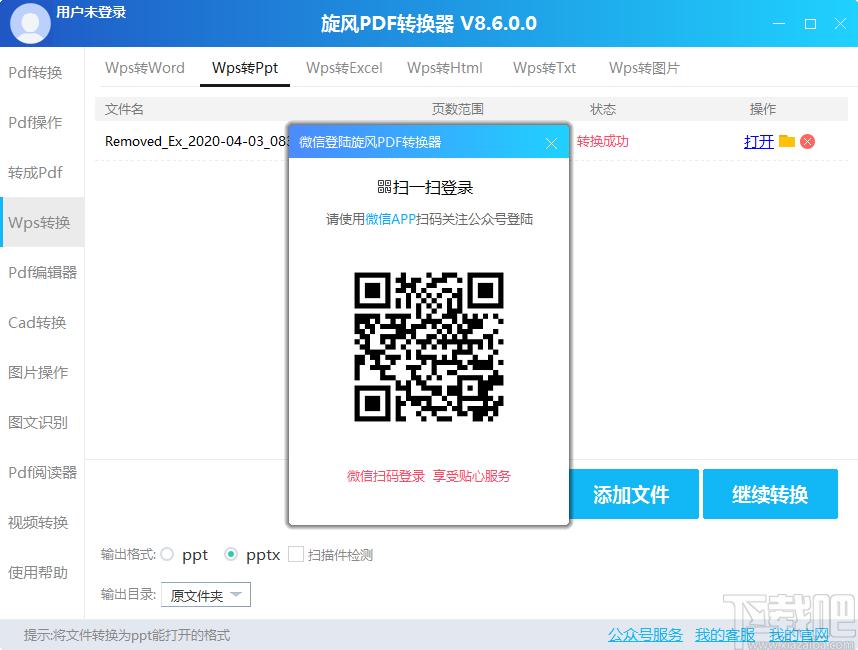
Task: Click the 文件名 column header
Action: pos(124,109)
